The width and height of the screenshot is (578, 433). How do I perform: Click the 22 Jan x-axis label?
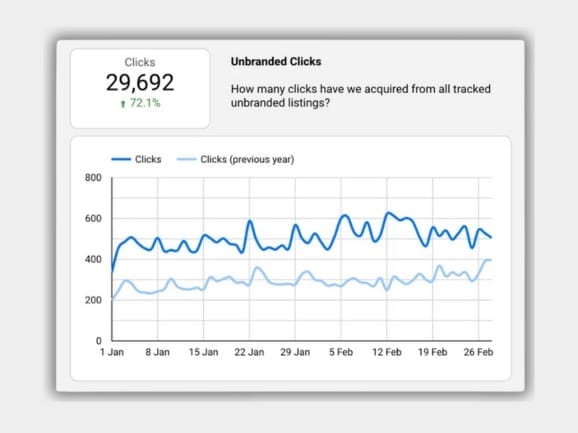click(249, 352)
